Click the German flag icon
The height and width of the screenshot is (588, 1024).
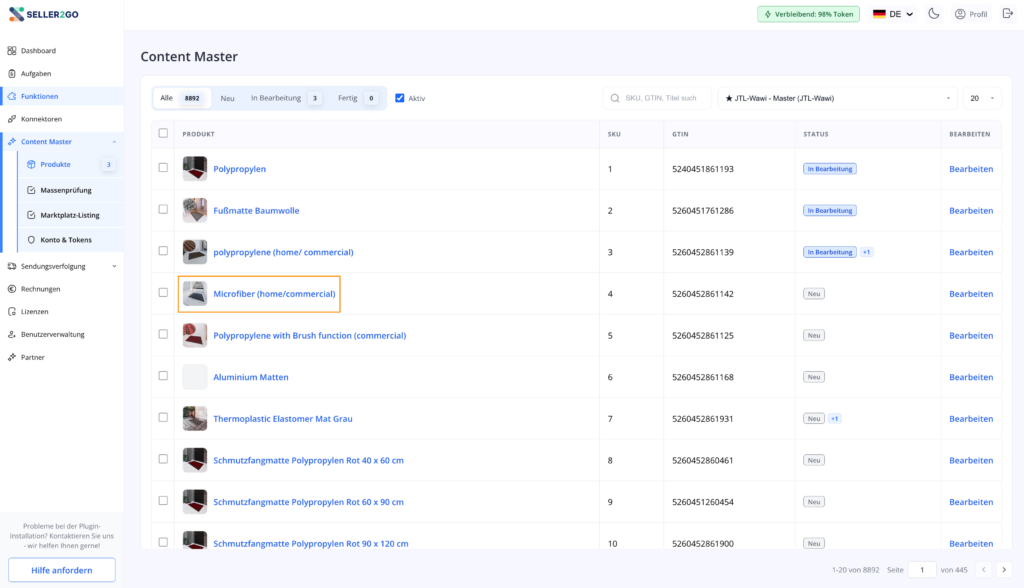[x=879, y=14]
